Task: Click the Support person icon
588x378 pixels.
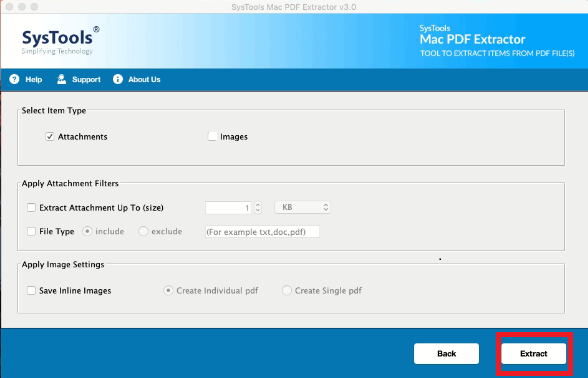Action: [61, 79]
